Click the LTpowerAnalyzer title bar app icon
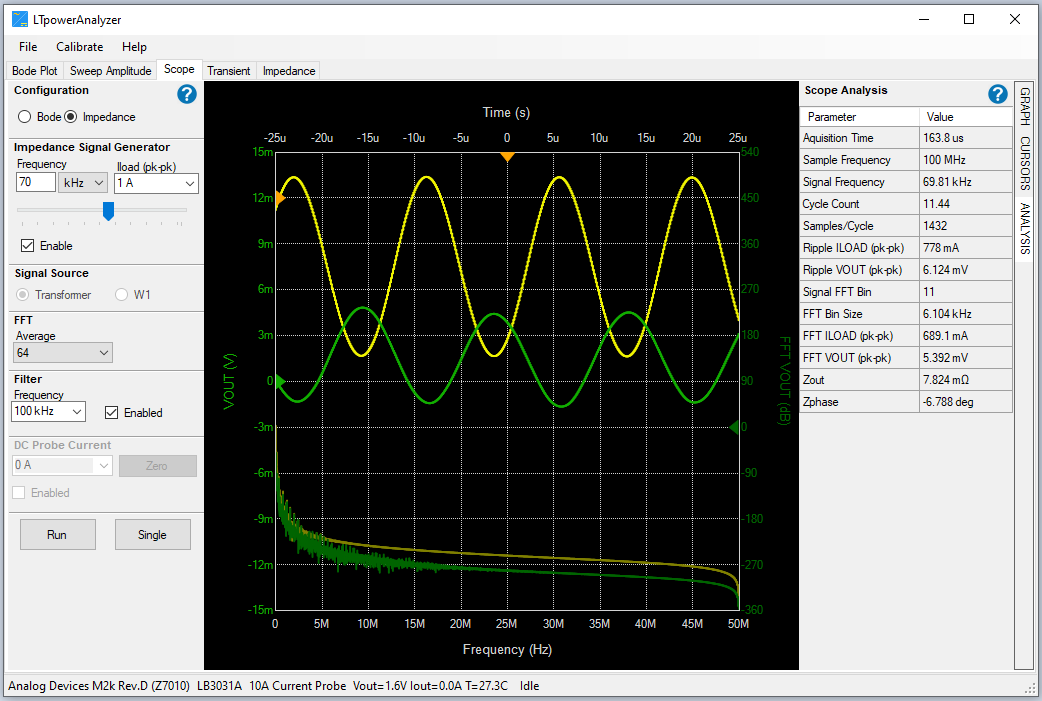The height and width of the screenshot is (701, 1042). click(19, 19)
